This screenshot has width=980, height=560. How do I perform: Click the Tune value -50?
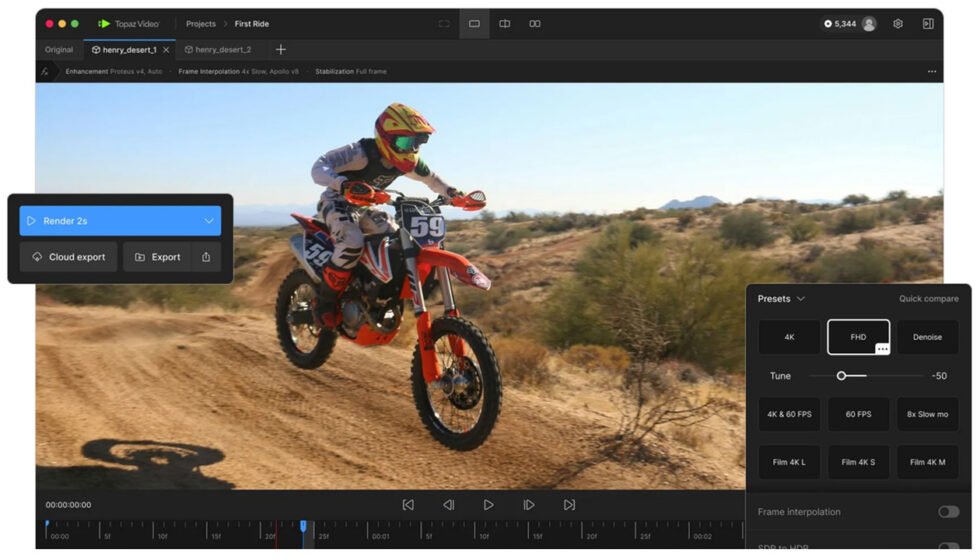click(939, 376)
